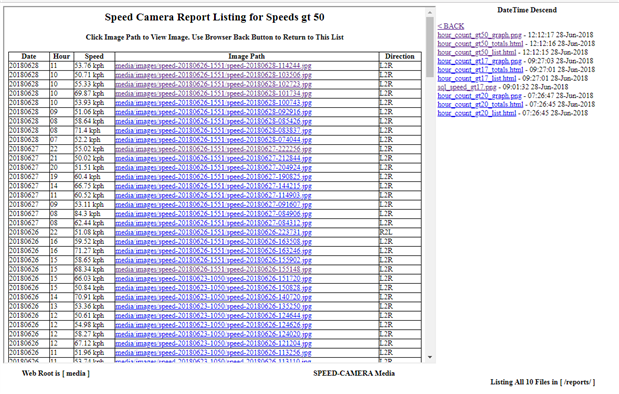Click scrollbar down arrow in report listing
Viewport: 619px width, 394px height.
pos(430,357)
